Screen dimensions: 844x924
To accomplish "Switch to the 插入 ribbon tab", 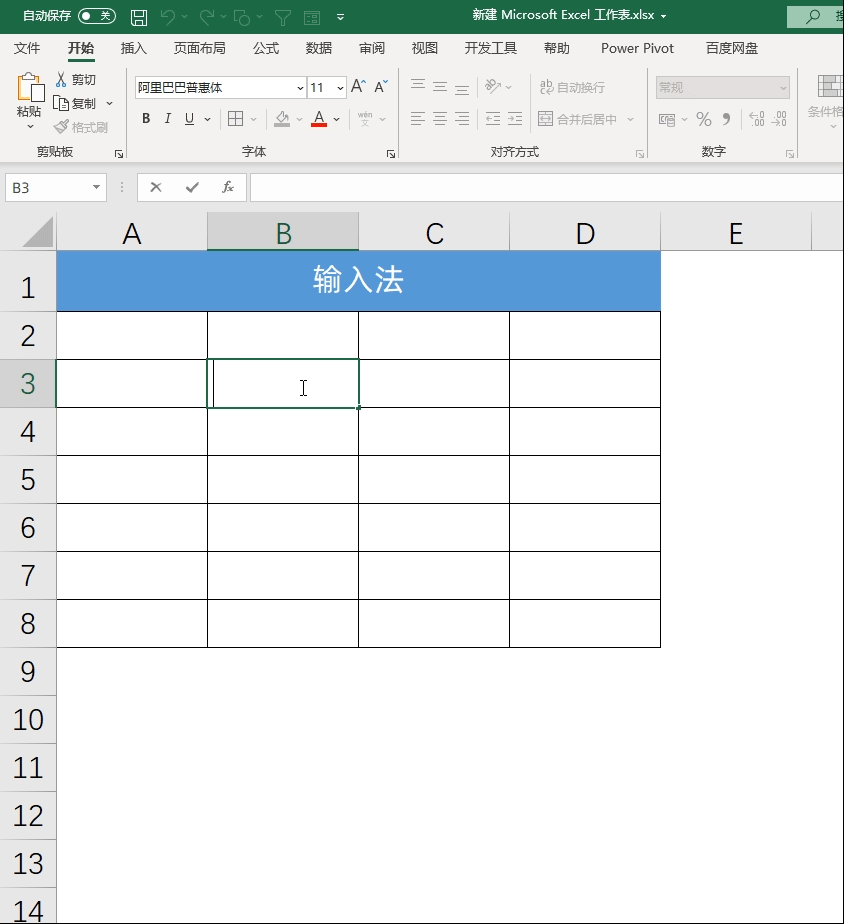I will [134, 47].
